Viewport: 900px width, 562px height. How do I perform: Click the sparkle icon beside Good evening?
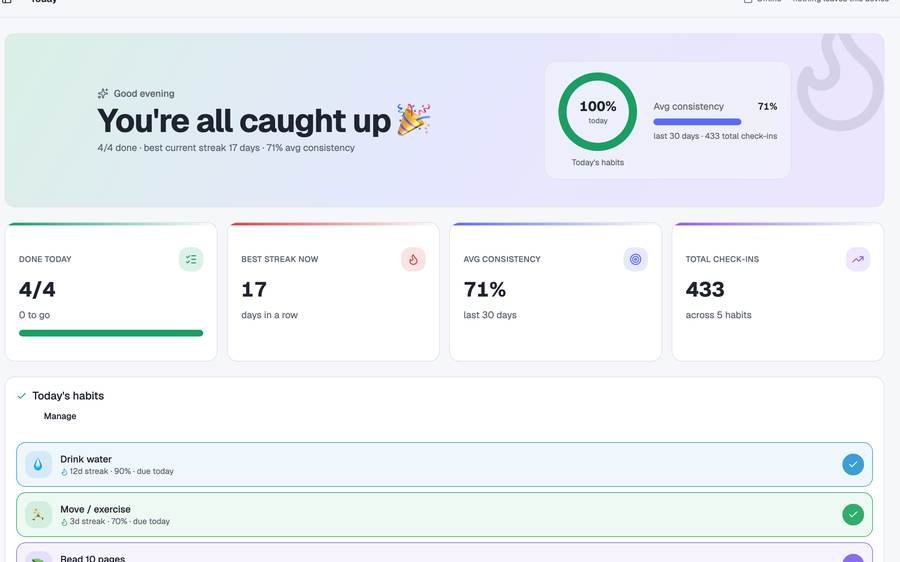pos(103,93)
